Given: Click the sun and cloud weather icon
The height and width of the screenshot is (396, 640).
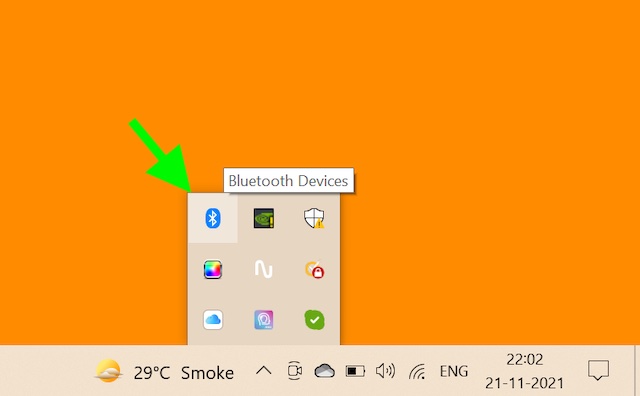Looking at the screenshot, I should 108,371.
